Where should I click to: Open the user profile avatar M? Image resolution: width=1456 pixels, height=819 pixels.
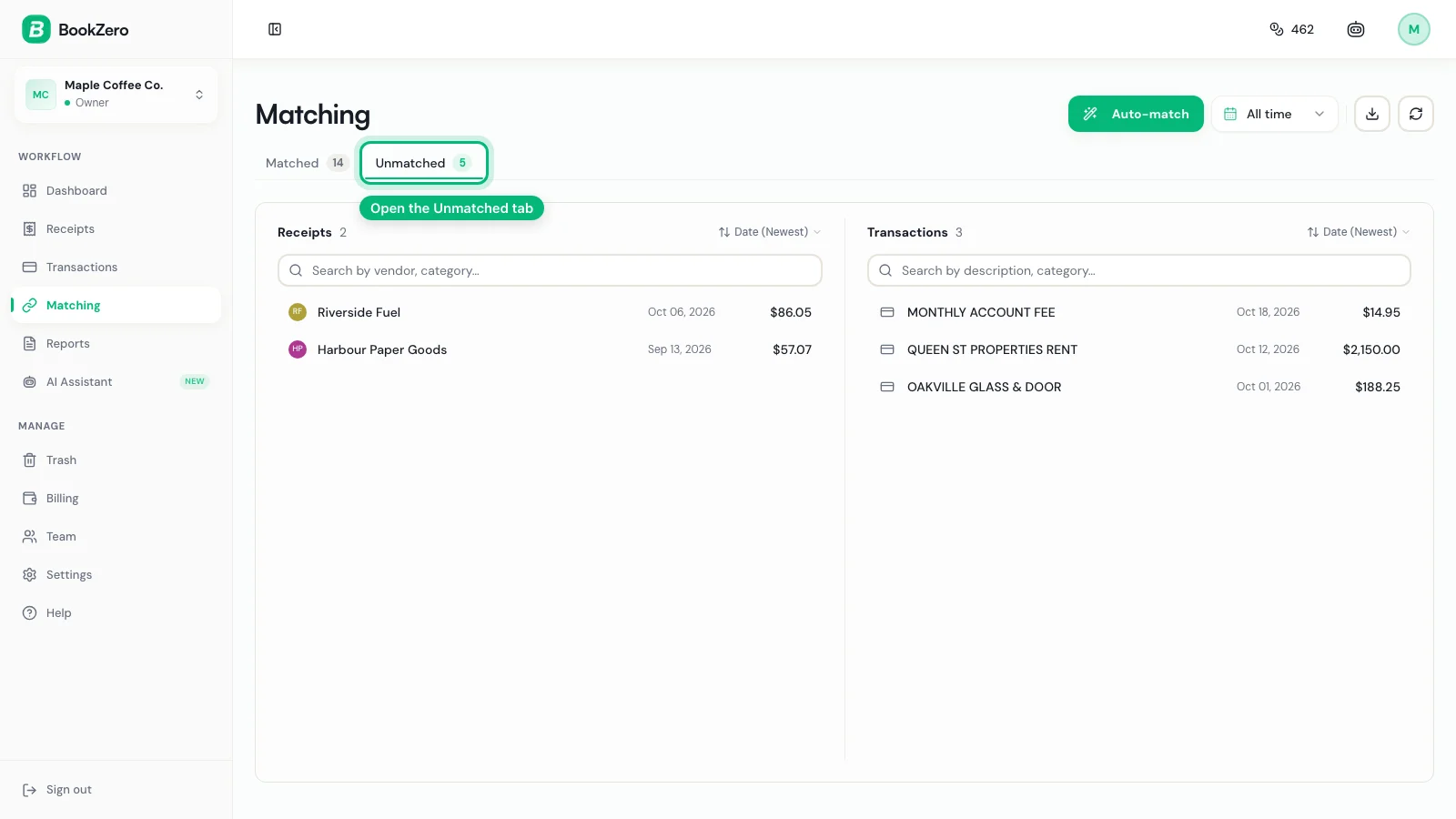[1414, 29]
